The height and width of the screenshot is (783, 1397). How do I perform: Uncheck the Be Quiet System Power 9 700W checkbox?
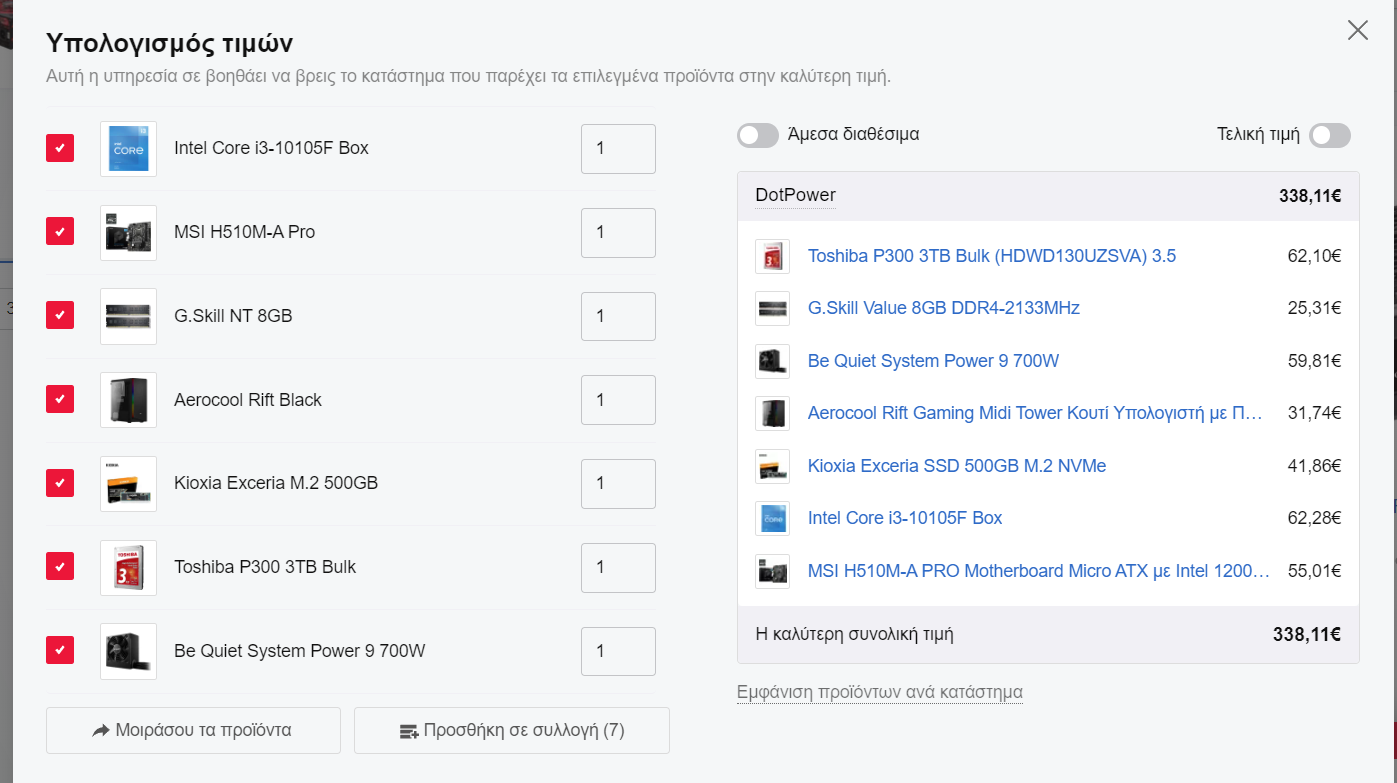60,650
